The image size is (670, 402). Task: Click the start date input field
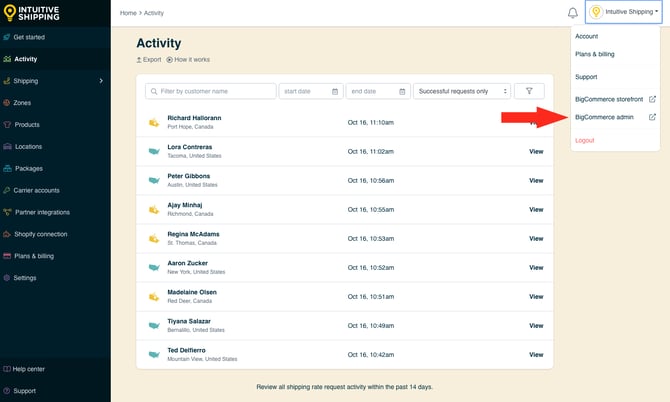(311, 91)
